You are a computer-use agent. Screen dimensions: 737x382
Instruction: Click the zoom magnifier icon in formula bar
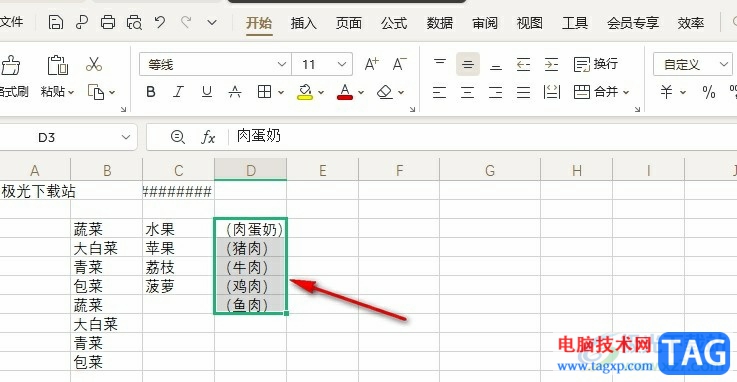pyautogui.click(x=177, y=137)
